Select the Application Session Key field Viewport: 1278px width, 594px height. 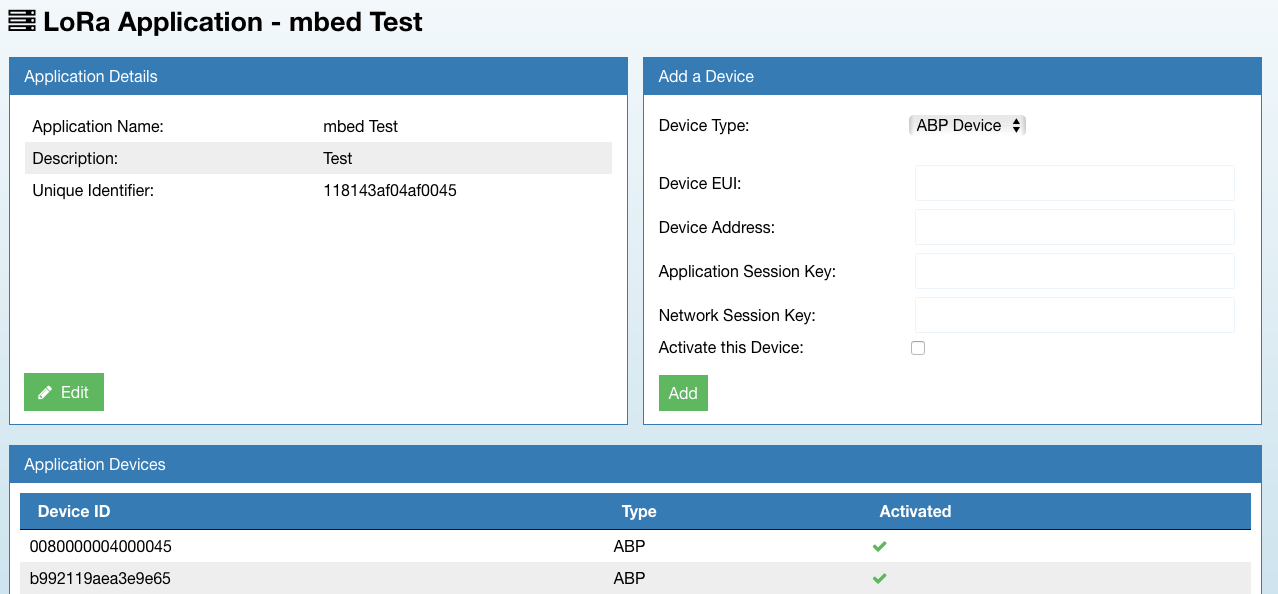pyautogui.click(x=1074, y=271)
